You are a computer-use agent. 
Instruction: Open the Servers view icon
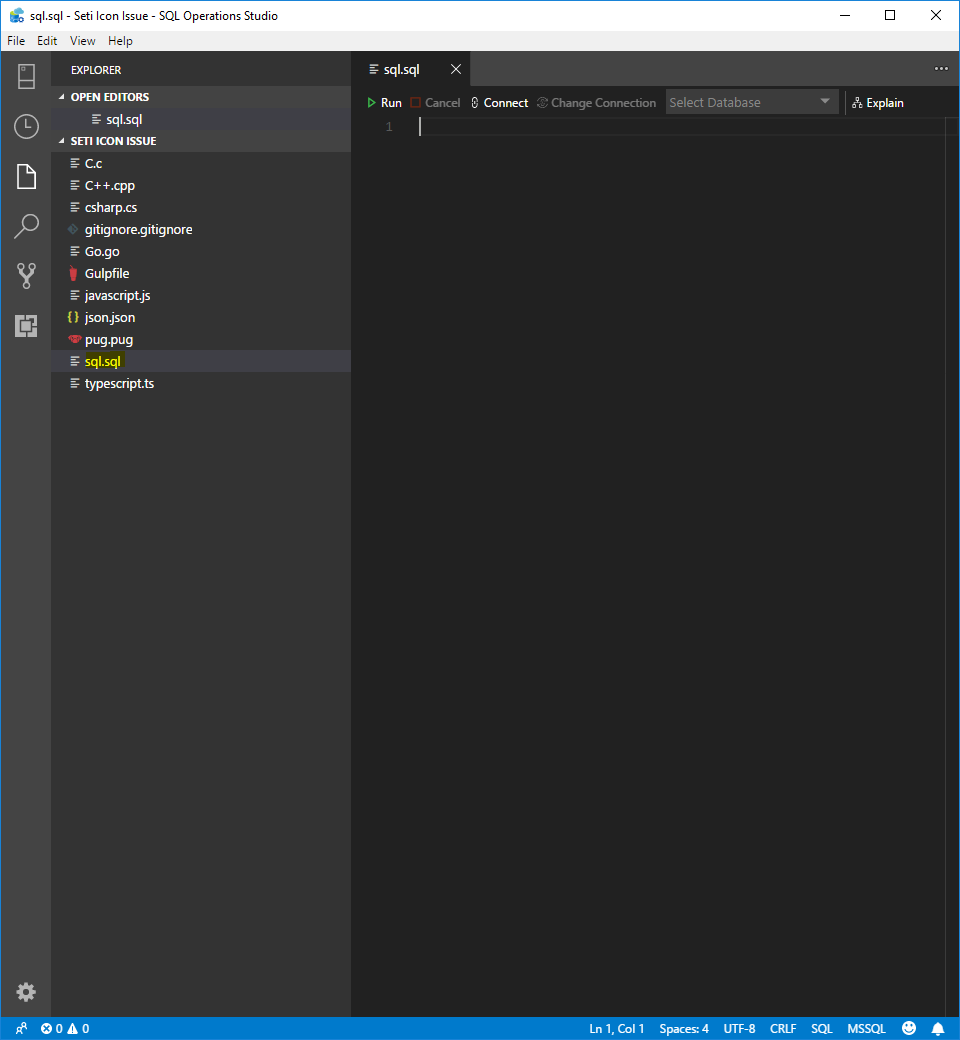click(x=25, y=76)
